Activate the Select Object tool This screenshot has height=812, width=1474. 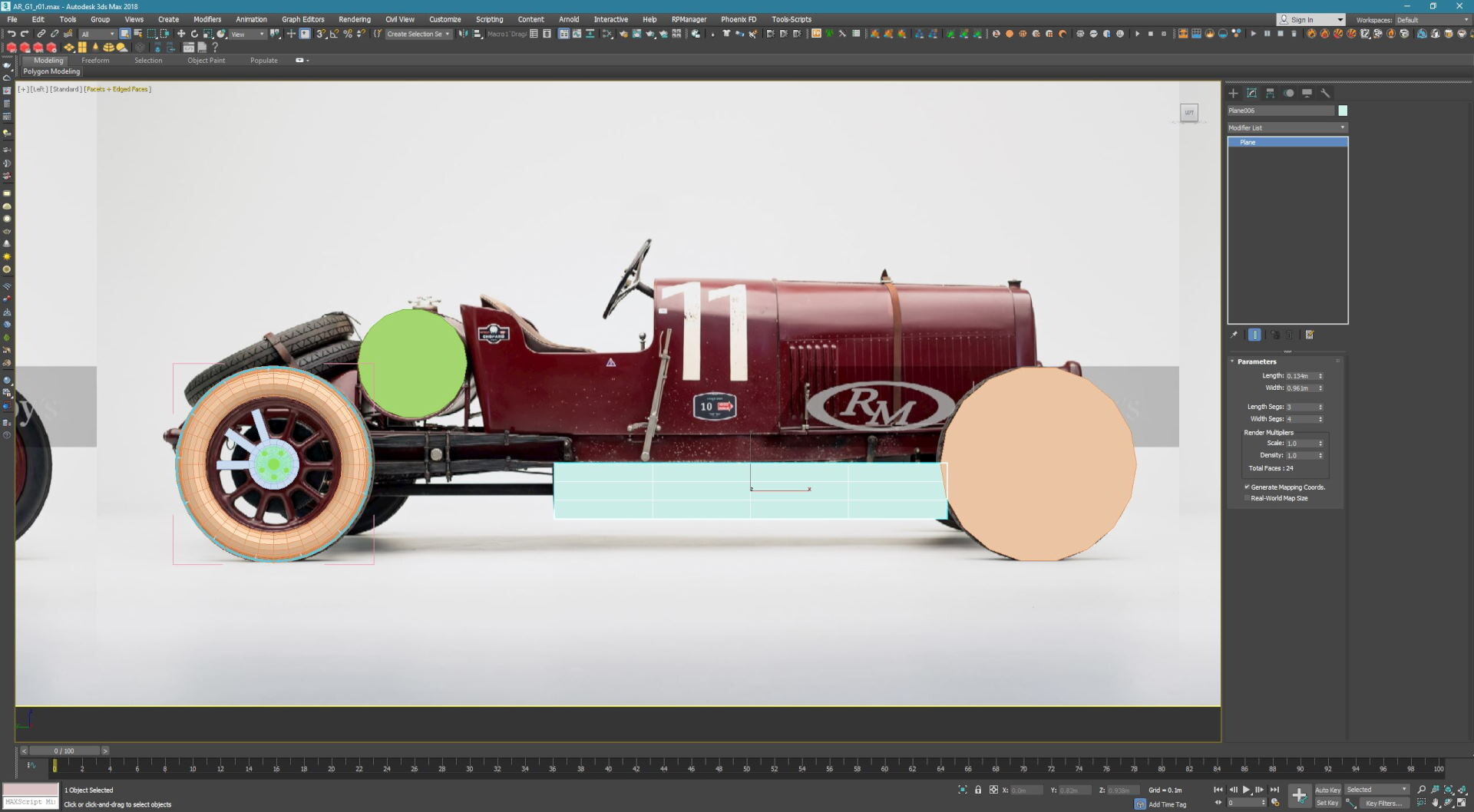pos(124,34)
